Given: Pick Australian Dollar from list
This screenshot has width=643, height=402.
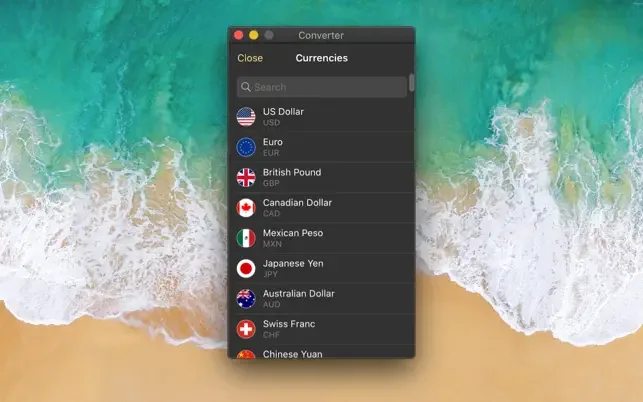Looking at the screenshot, I should pos(299,294).
